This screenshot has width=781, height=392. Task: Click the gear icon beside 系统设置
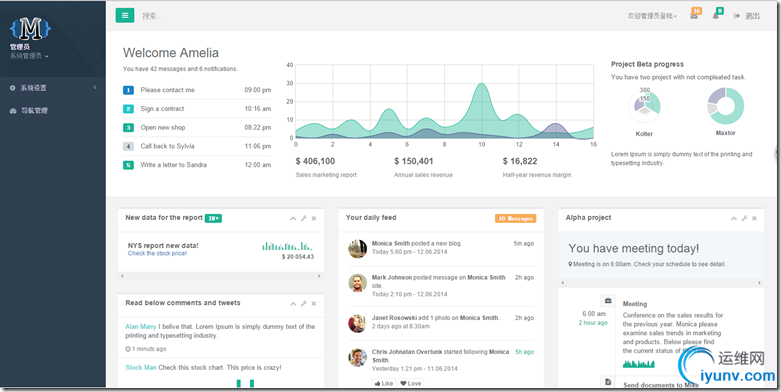[x=13, y=88]
